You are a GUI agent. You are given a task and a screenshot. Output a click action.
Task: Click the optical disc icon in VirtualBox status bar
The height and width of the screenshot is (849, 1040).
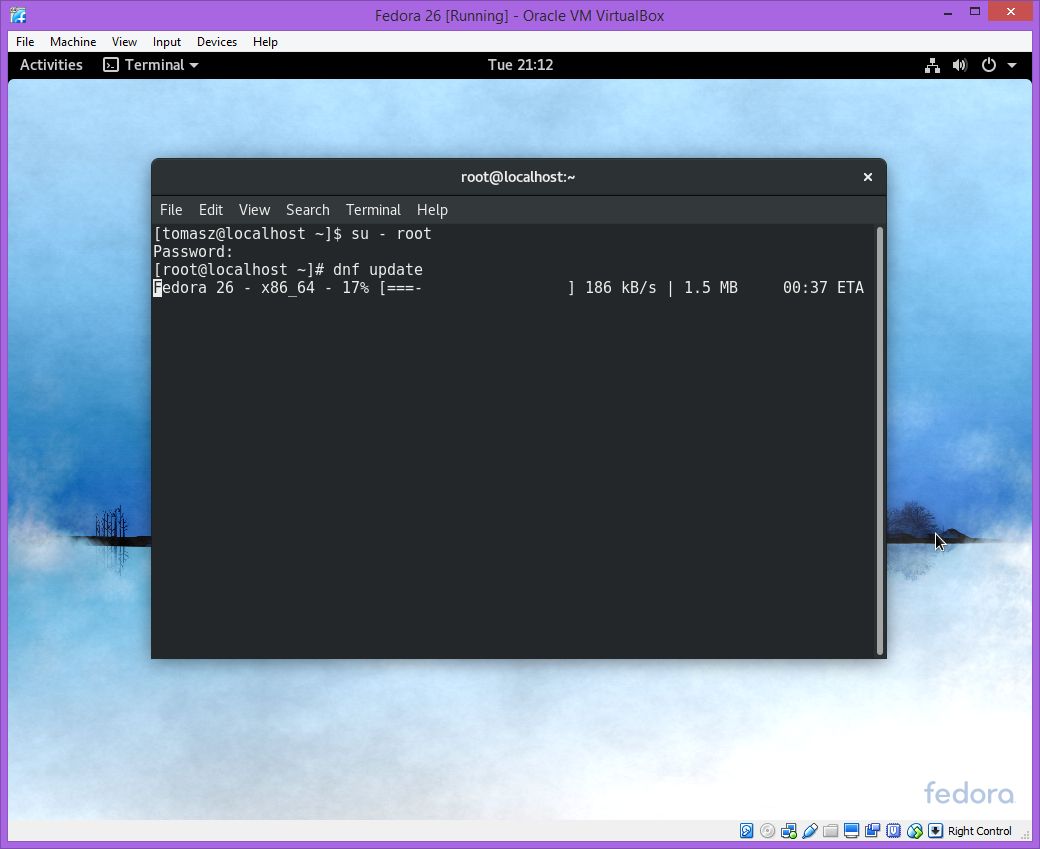pos(767,830)
